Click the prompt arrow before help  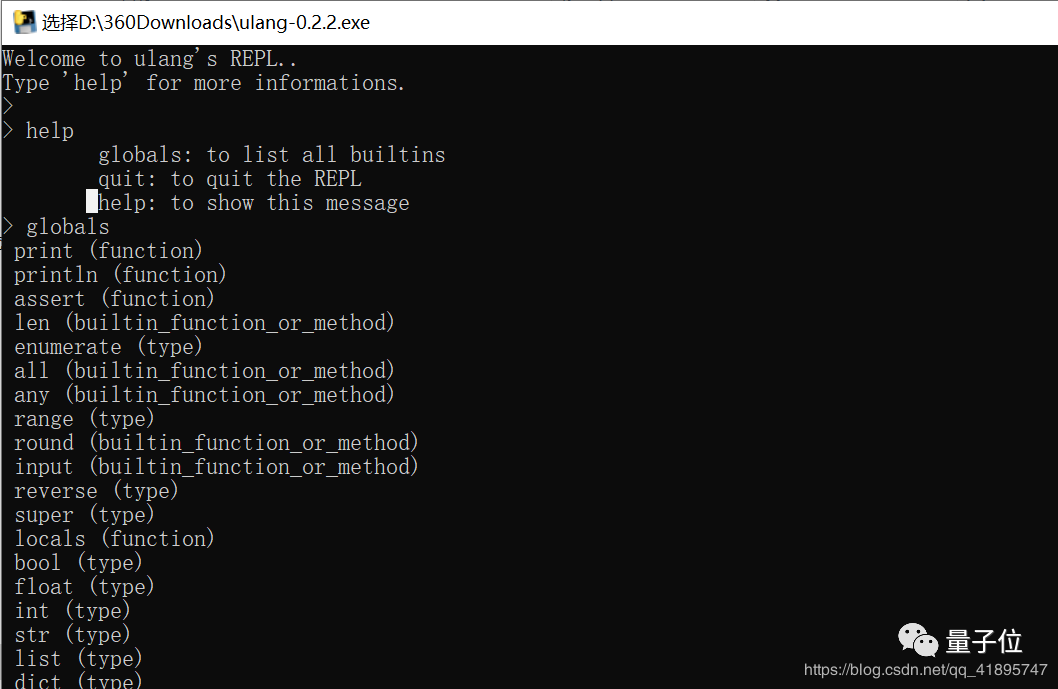(x=7, y=130)
